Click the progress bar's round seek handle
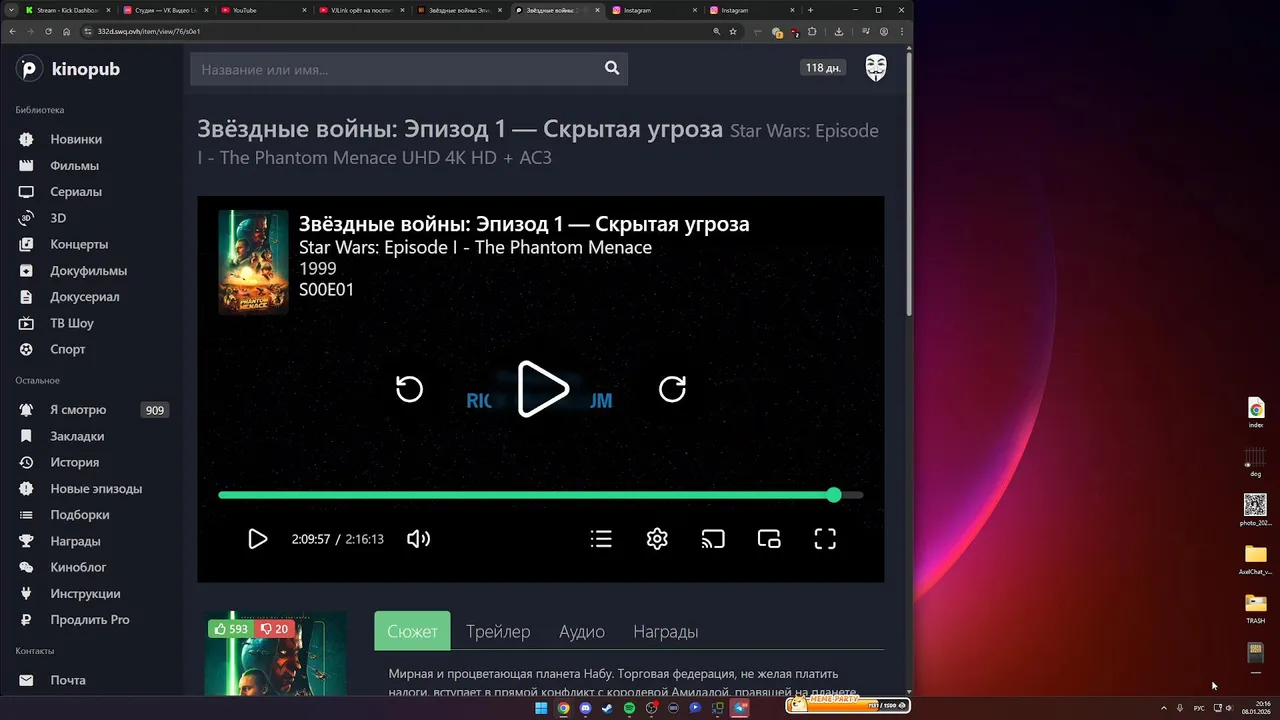 pos(834,495)
